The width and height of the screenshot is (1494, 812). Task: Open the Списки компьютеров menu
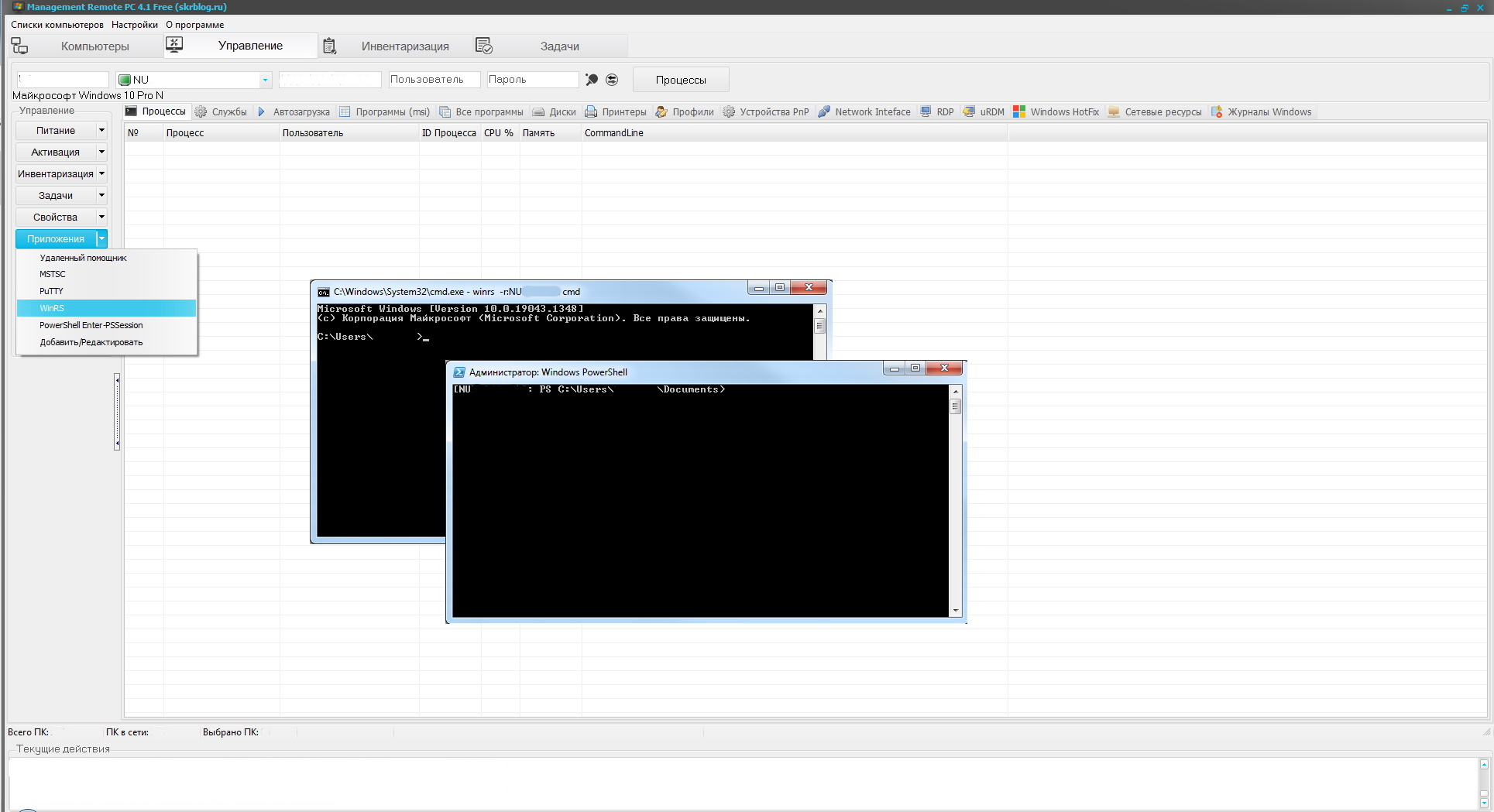pos(57,25)
